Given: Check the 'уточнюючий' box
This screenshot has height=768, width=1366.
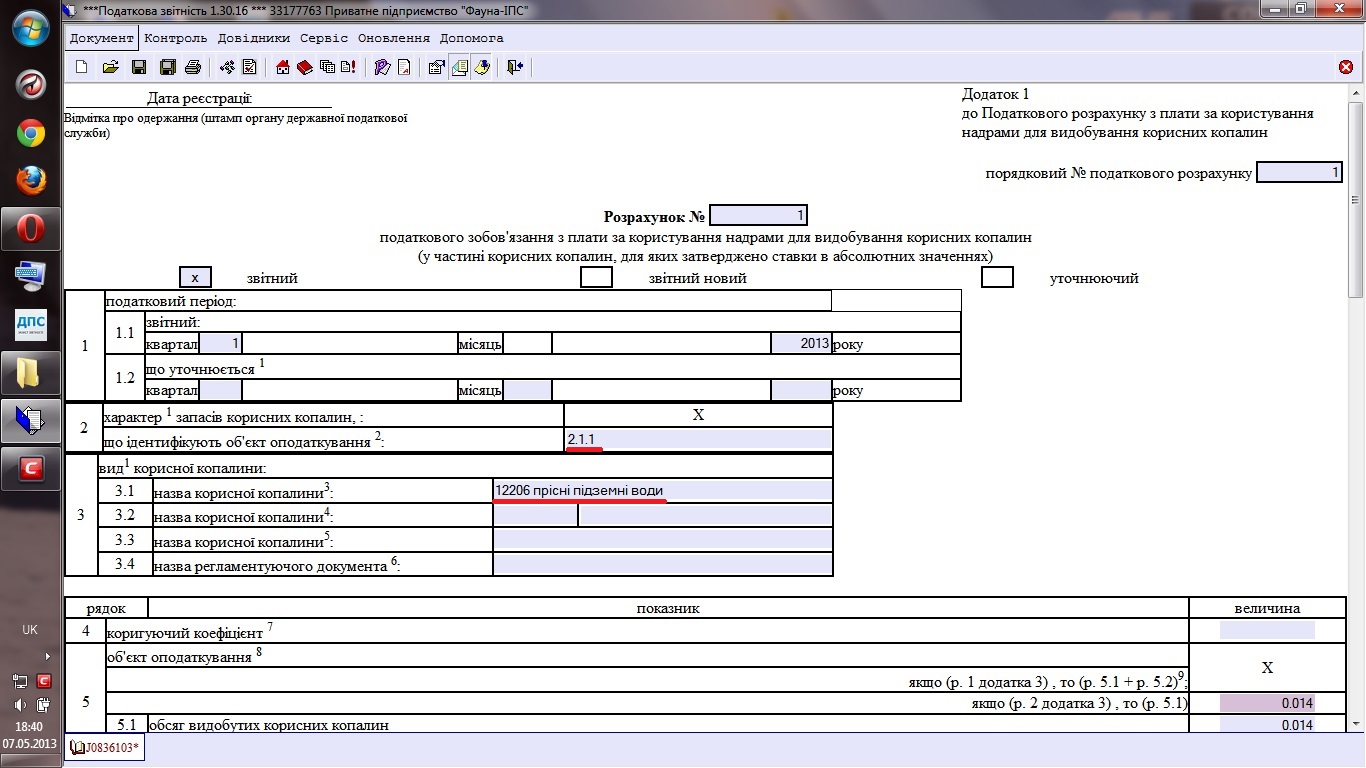Looking at the screenshot, I should coord(997,278).
